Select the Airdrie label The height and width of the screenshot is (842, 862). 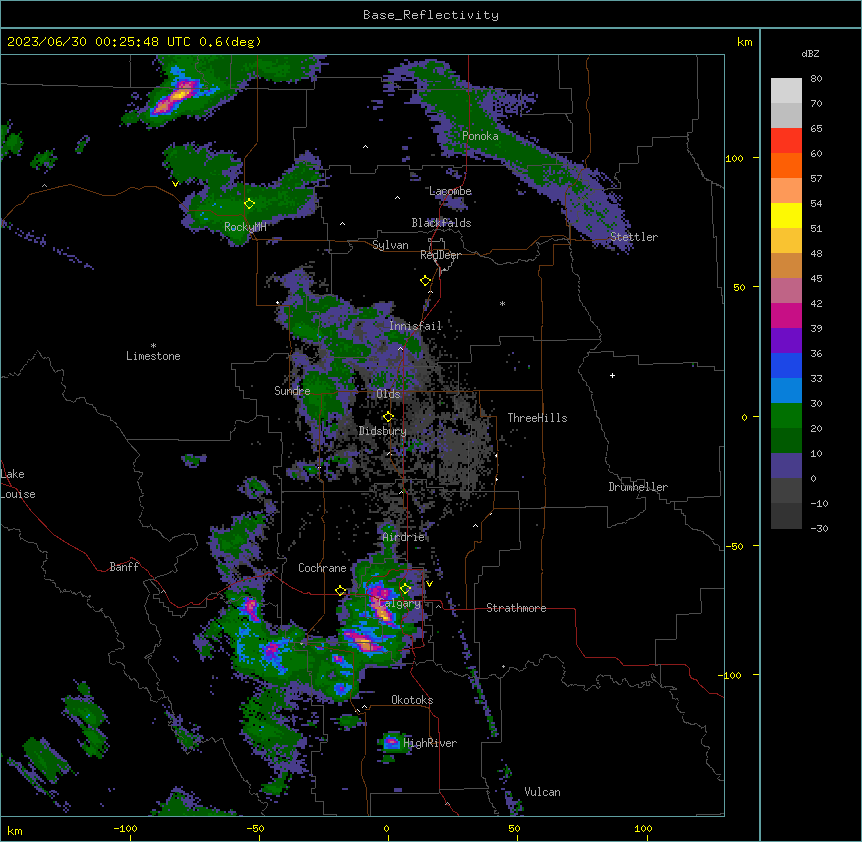tap(403, 537)
